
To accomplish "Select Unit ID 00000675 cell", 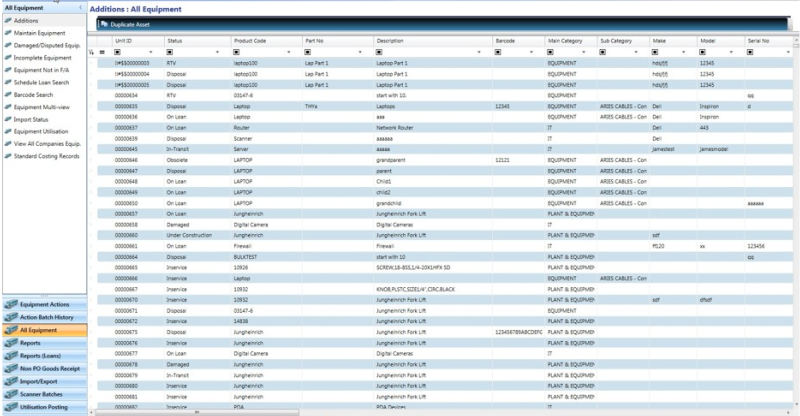I will coord(138,332).
